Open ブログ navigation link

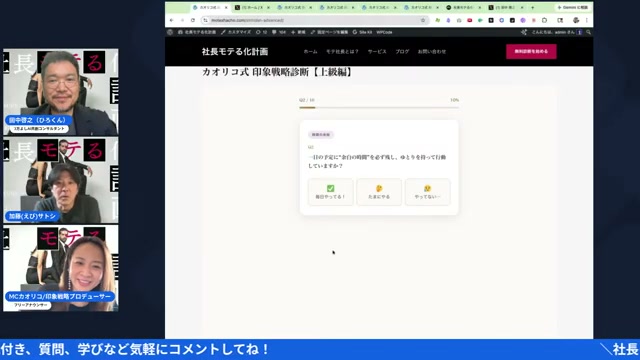[402, 51]
